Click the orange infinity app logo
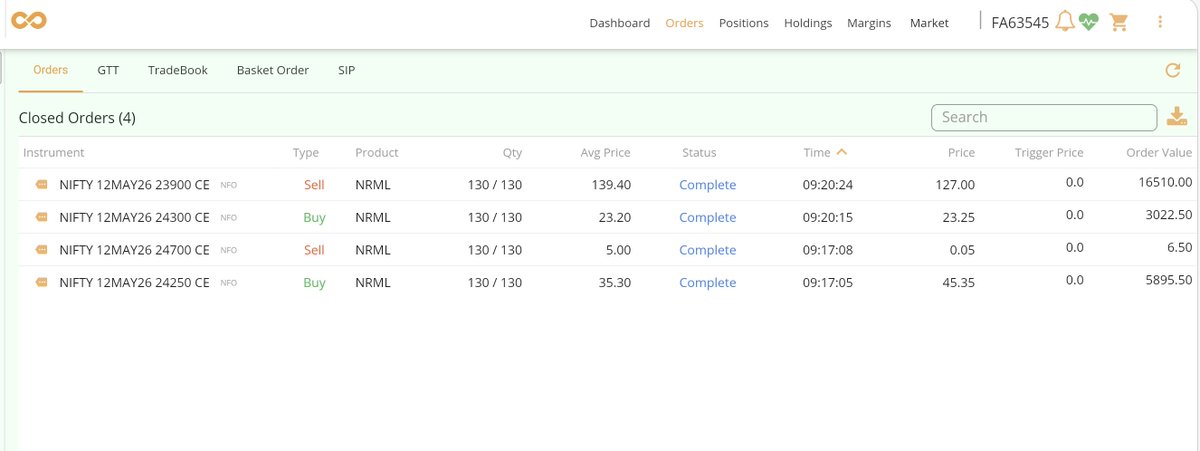The image size is (1200, 451). click(31, 22)
